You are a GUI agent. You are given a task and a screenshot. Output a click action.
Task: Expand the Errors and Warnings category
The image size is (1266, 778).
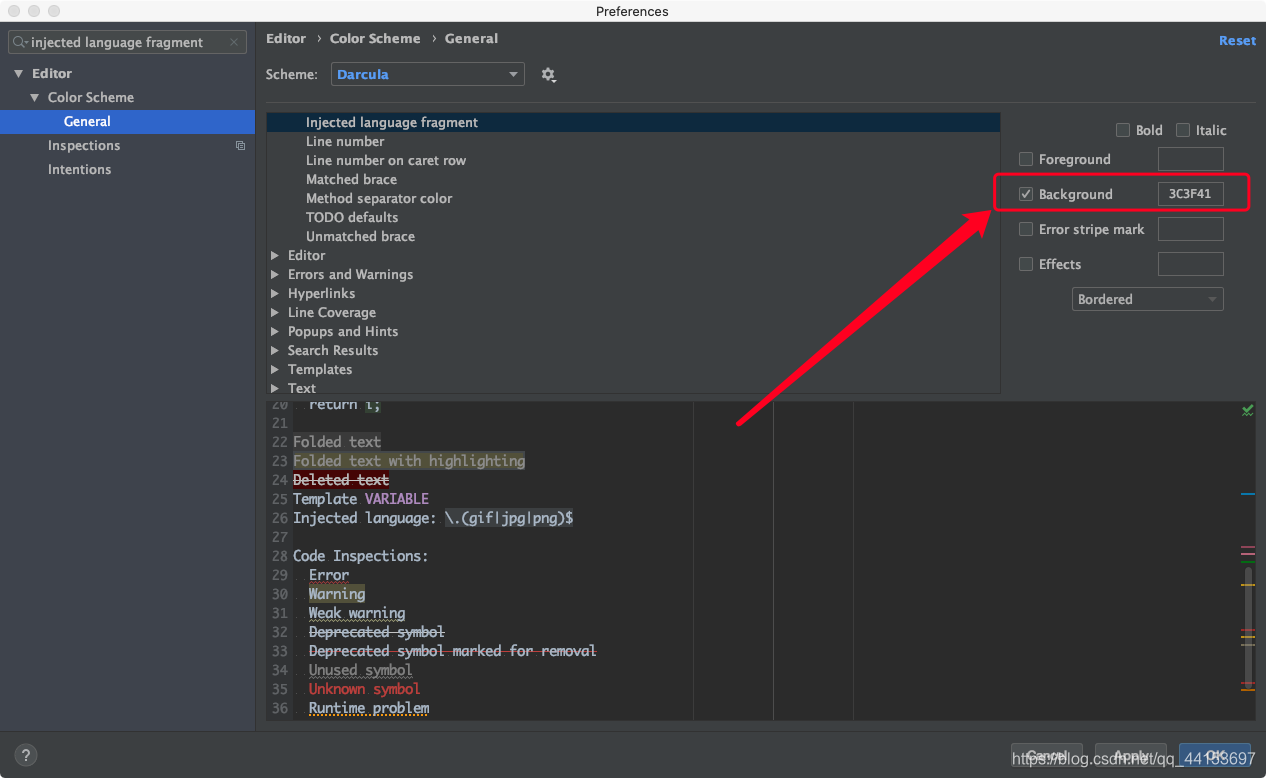(275, 275)
